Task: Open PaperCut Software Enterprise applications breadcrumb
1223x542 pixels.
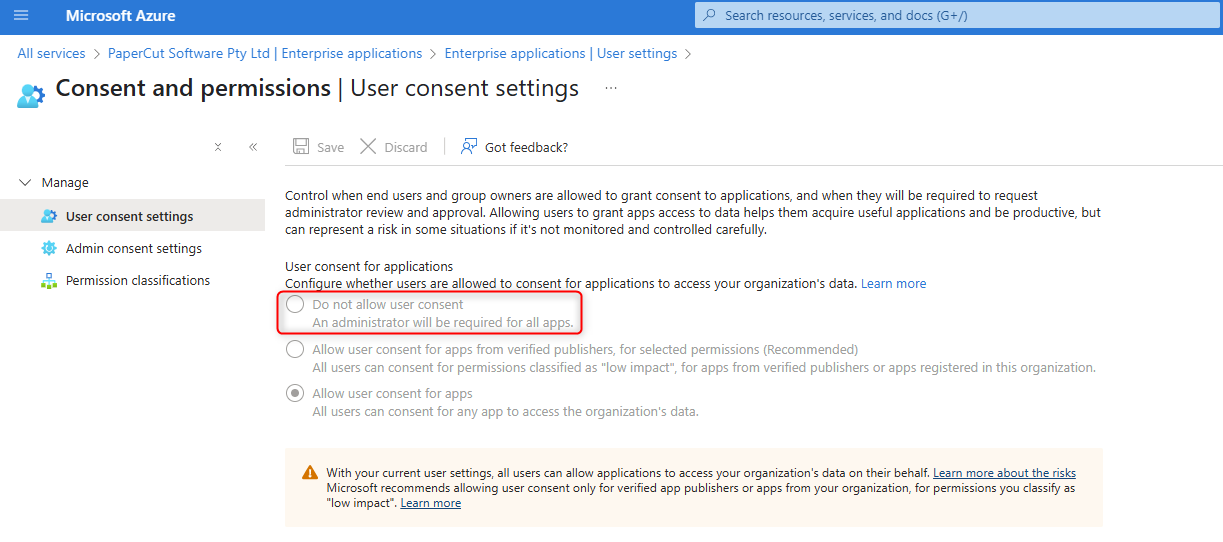Action: (x=265, y=54)
